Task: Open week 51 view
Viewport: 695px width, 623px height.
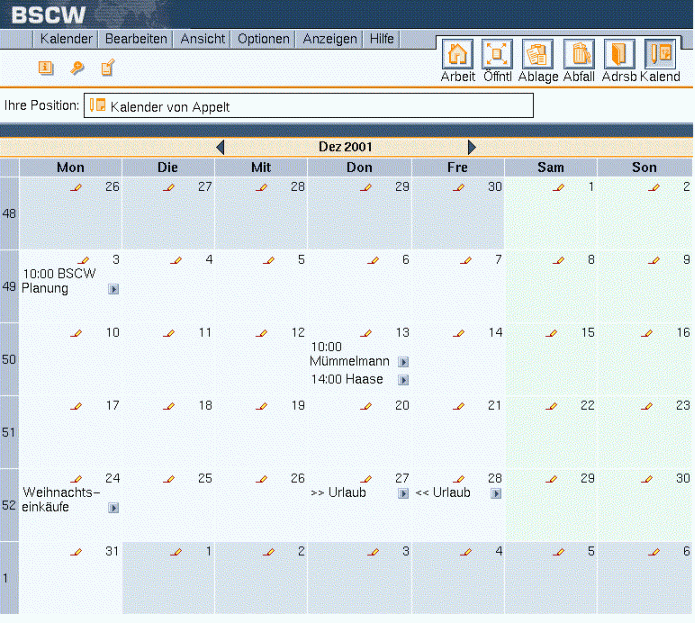Action: pyautogui.click(x=9, y=432)
